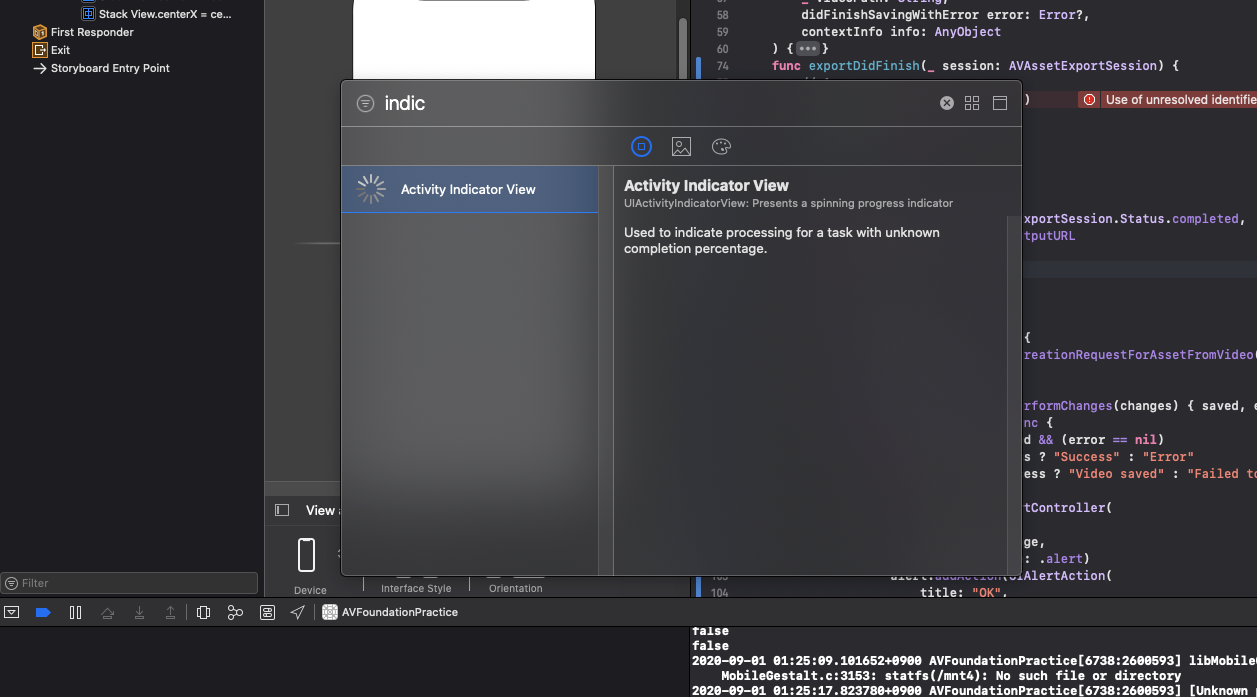Click the Simulate Location arrow icon
This screenshot has width=1257, height=697.
(298, 612)
